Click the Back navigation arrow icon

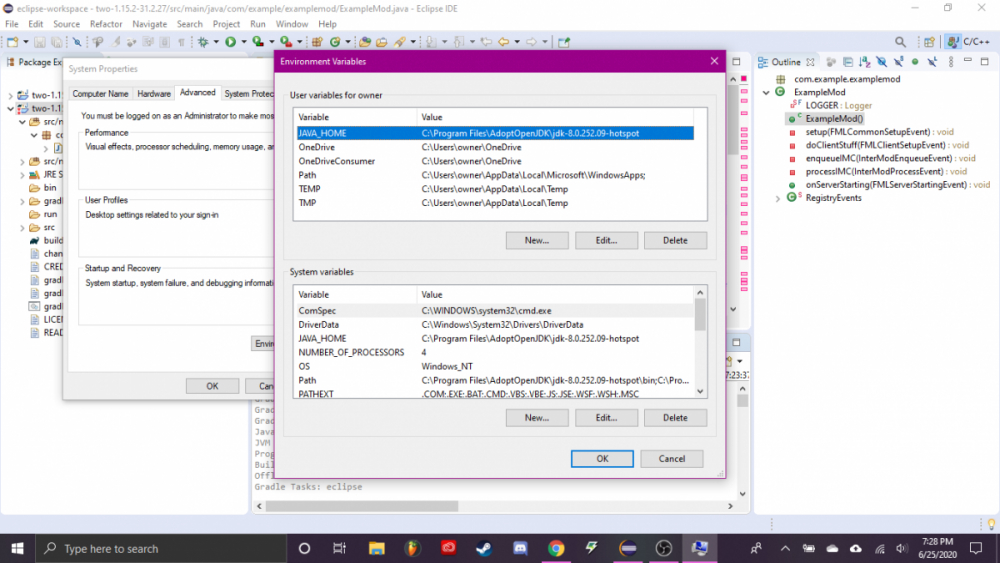point(504,42)
